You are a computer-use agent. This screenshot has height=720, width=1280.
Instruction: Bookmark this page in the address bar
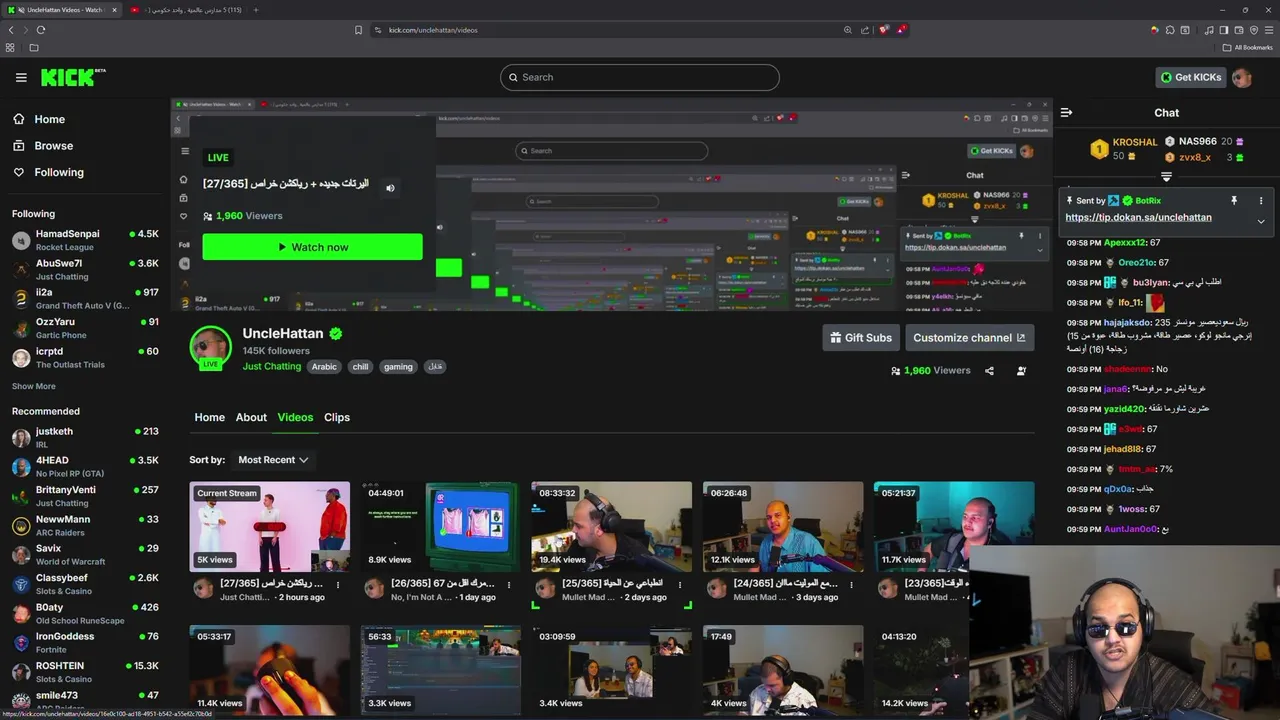[358, 30]
